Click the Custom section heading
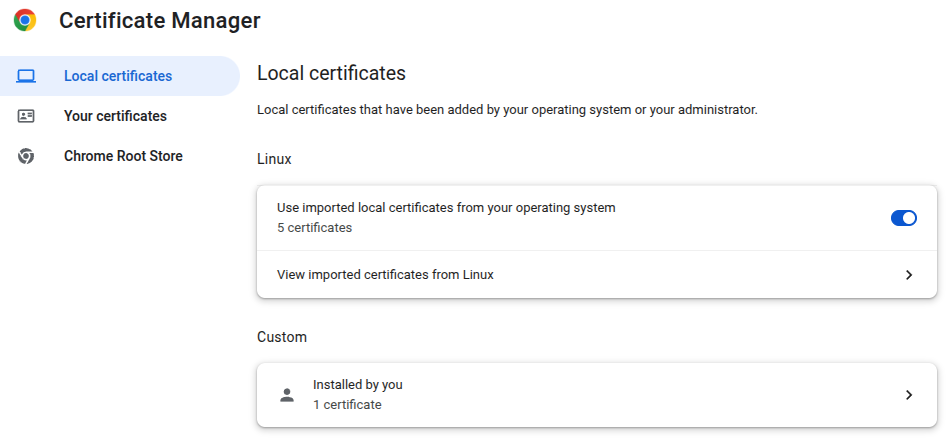Viewport: 948px width, 441px height. pos(281,337)
